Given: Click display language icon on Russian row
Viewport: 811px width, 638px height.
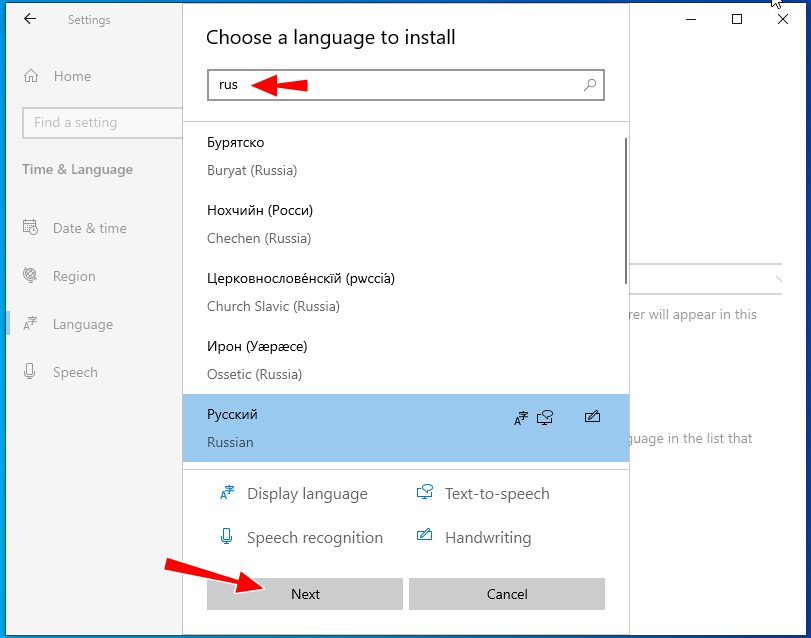Looking at the screenshot, I should 521,417.
